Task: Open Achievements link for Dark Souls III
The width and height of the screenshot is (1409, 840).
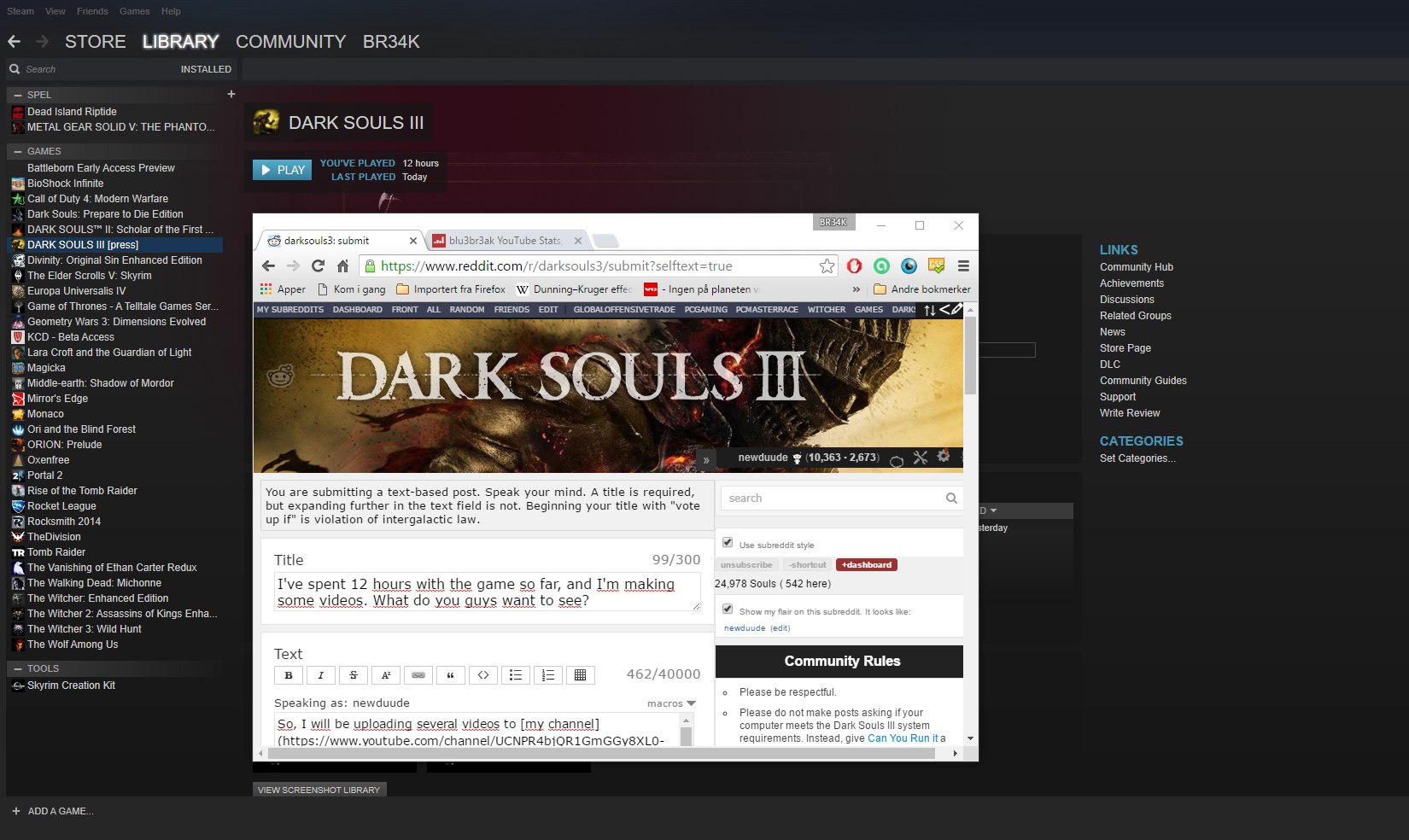Action: [1131, 283]
